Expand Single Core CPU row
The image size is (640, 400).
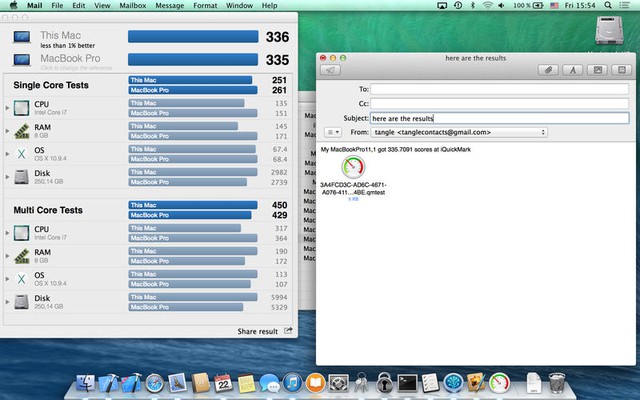click(x=7, y=108)
